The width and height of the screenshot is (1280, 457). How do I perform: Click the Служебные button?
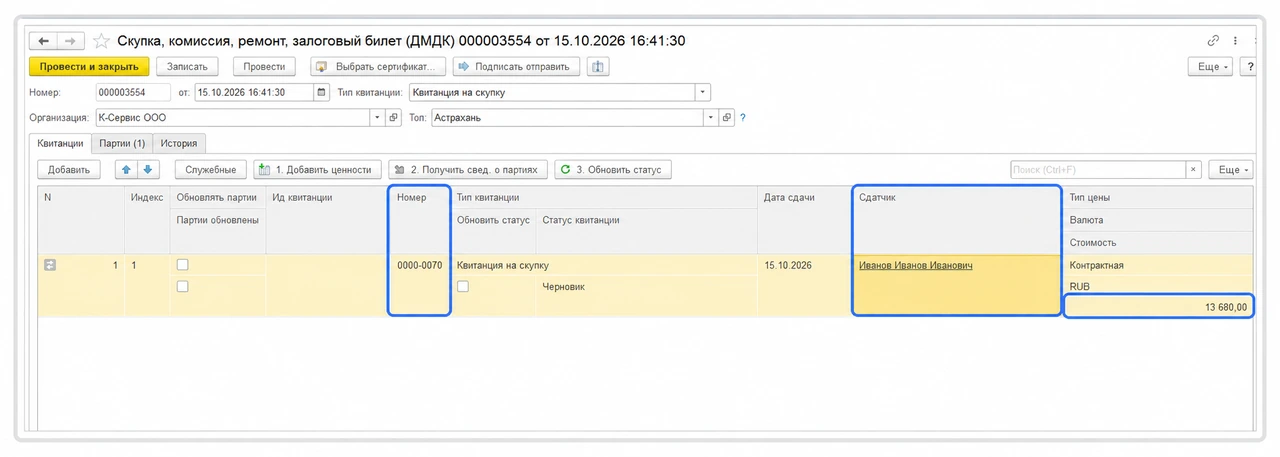coord(210,169)
